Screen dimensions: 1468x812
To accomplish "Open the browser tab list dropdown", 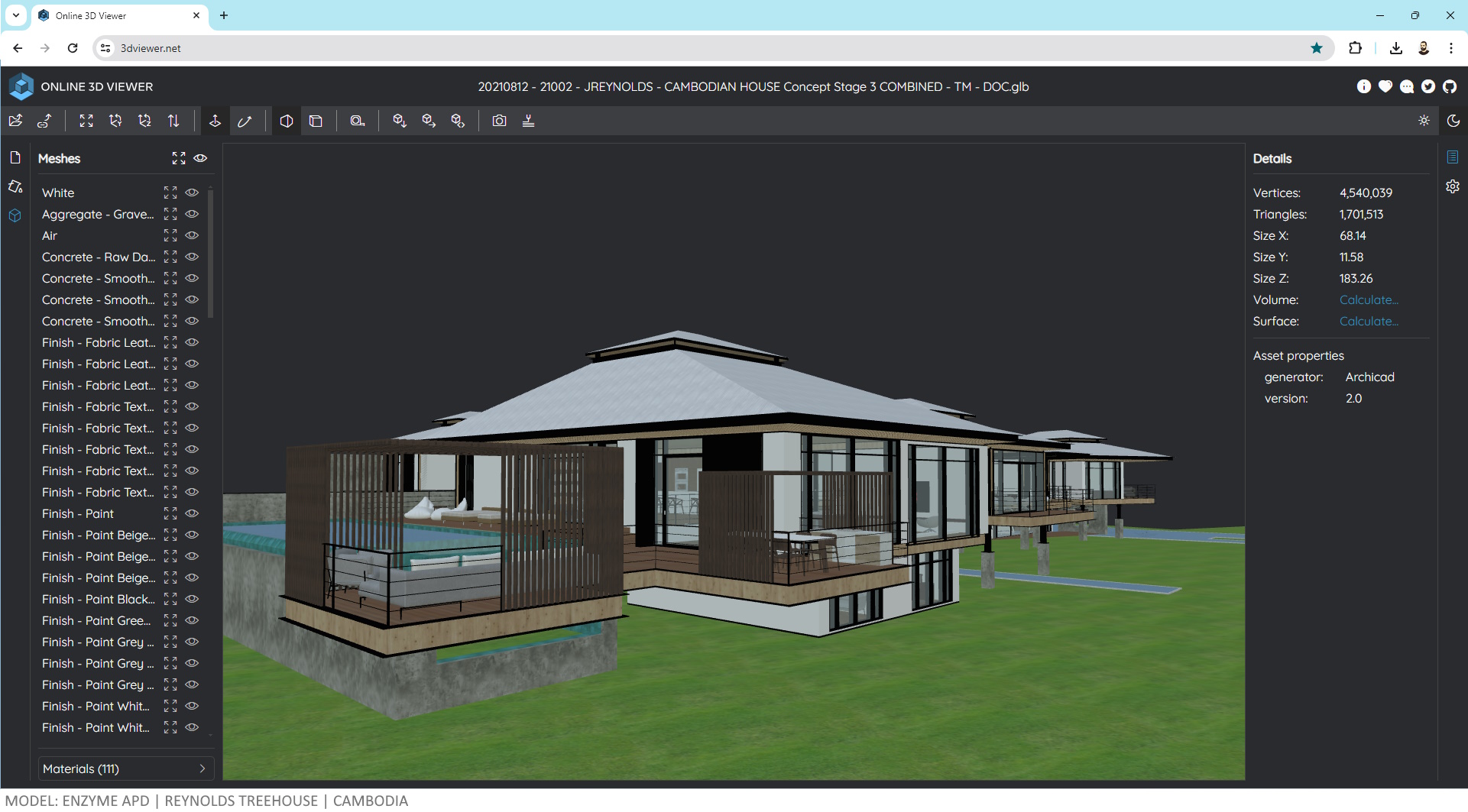I will point(15,15).
